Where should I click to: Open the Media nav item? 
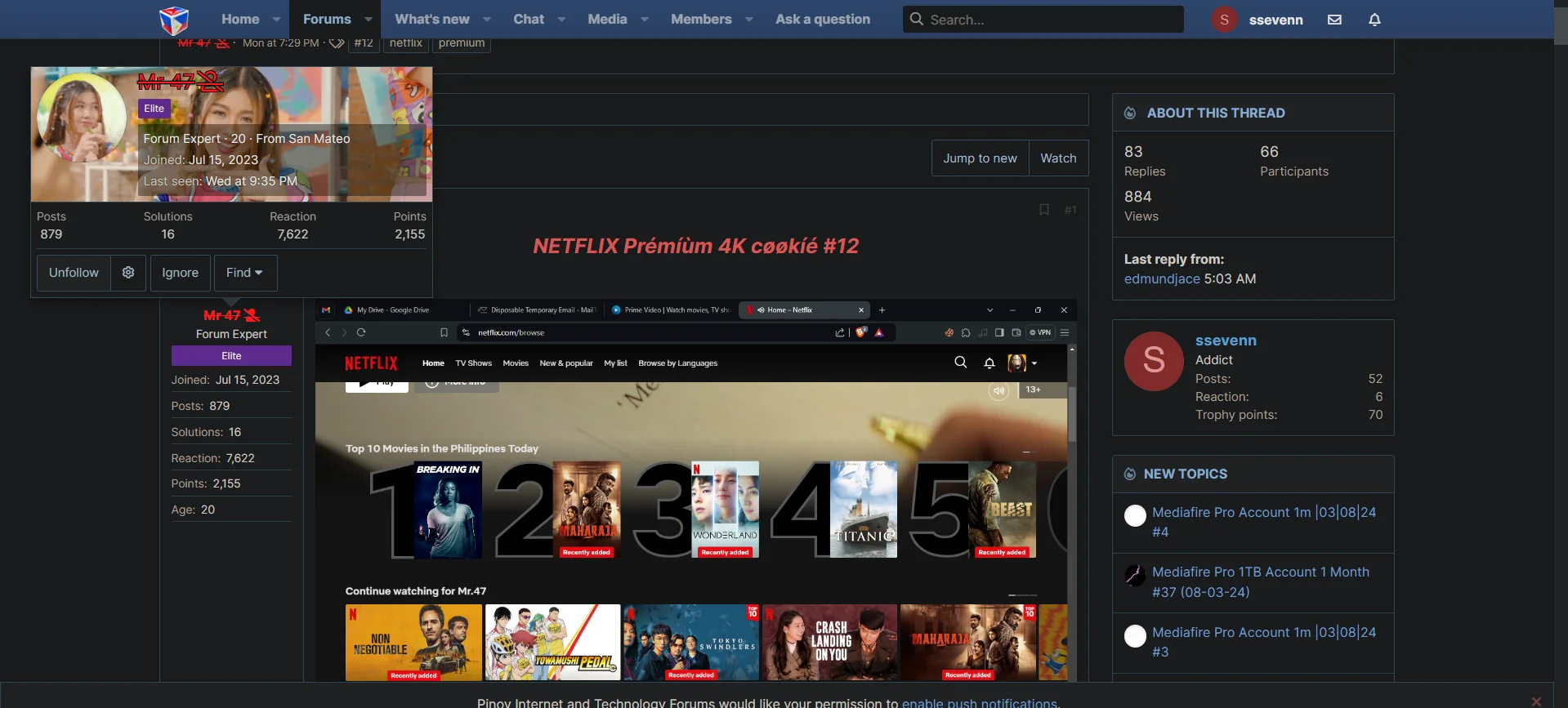(x=608, y=19)
